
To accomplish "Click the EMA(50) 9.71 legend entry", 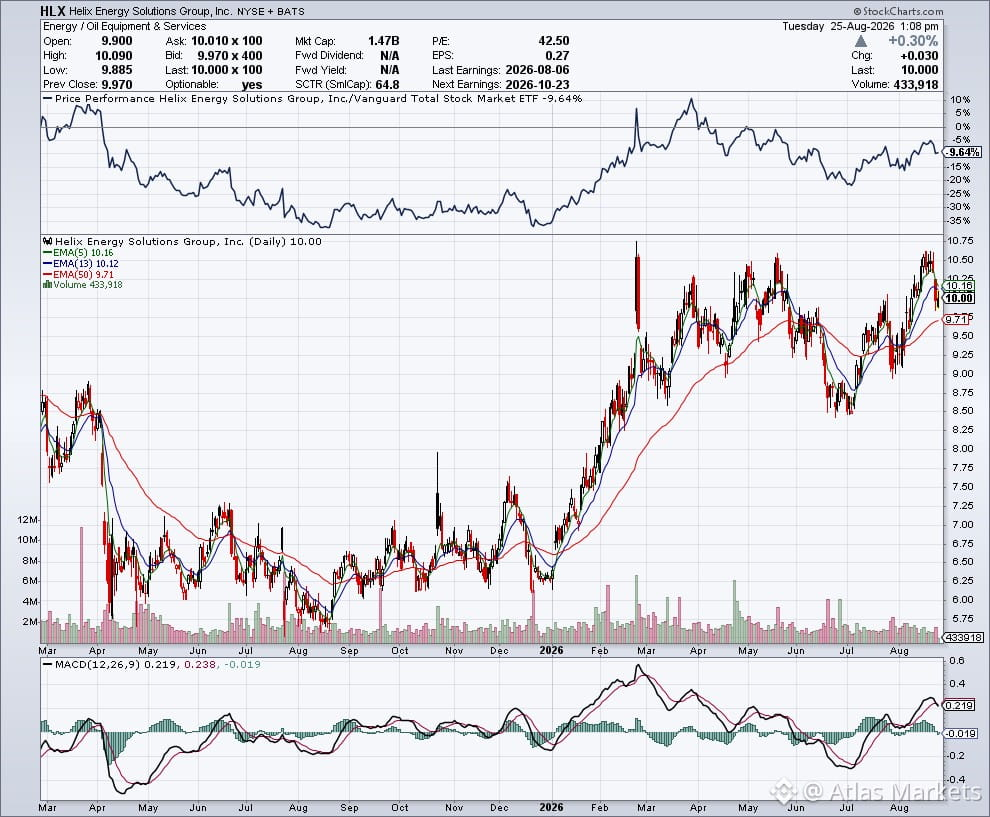I will (x=78, y=274).
